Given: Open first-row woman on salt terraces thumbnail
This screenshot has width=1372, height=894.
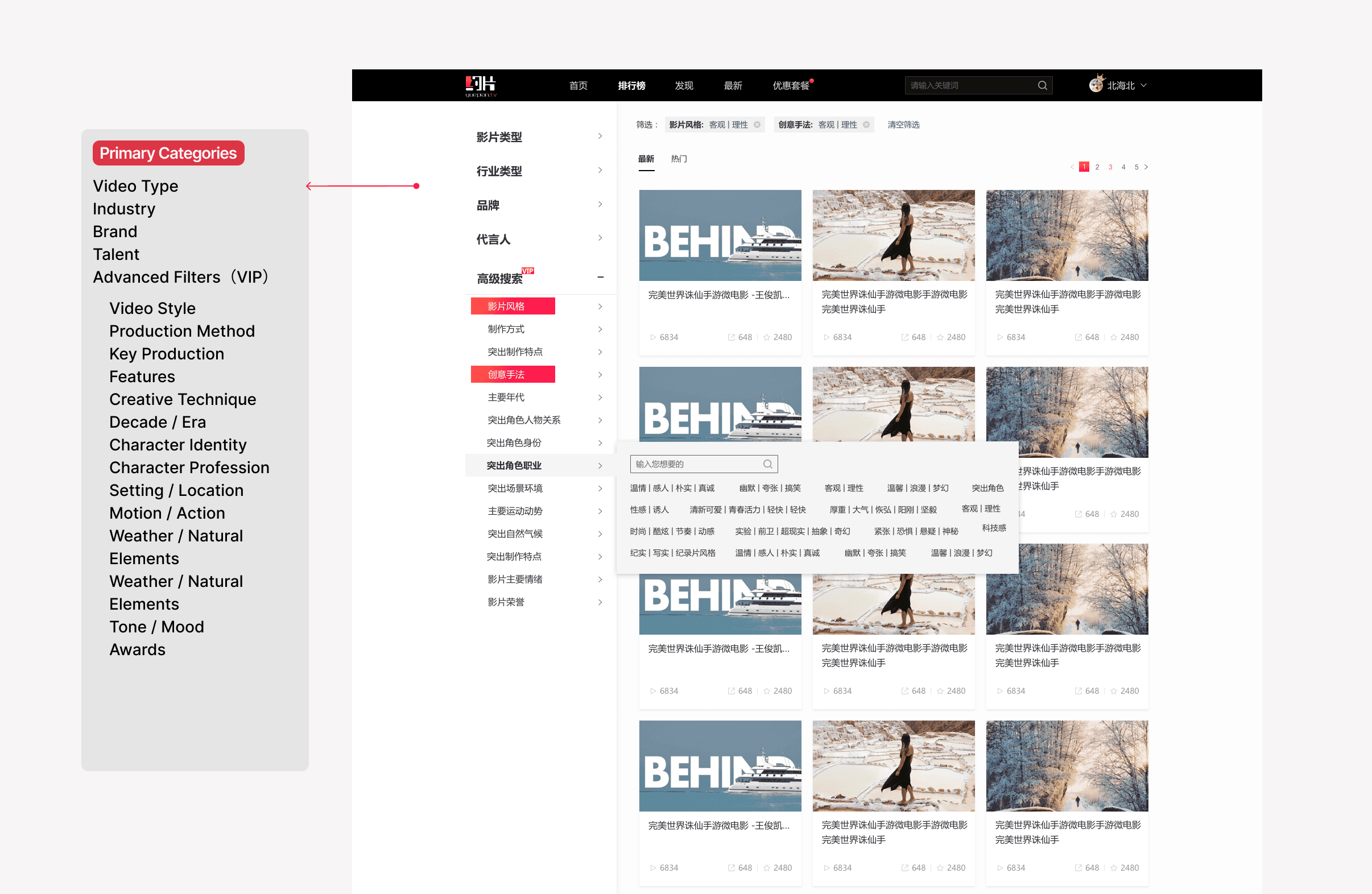Looking at the screenshot, I should (894, 235).
